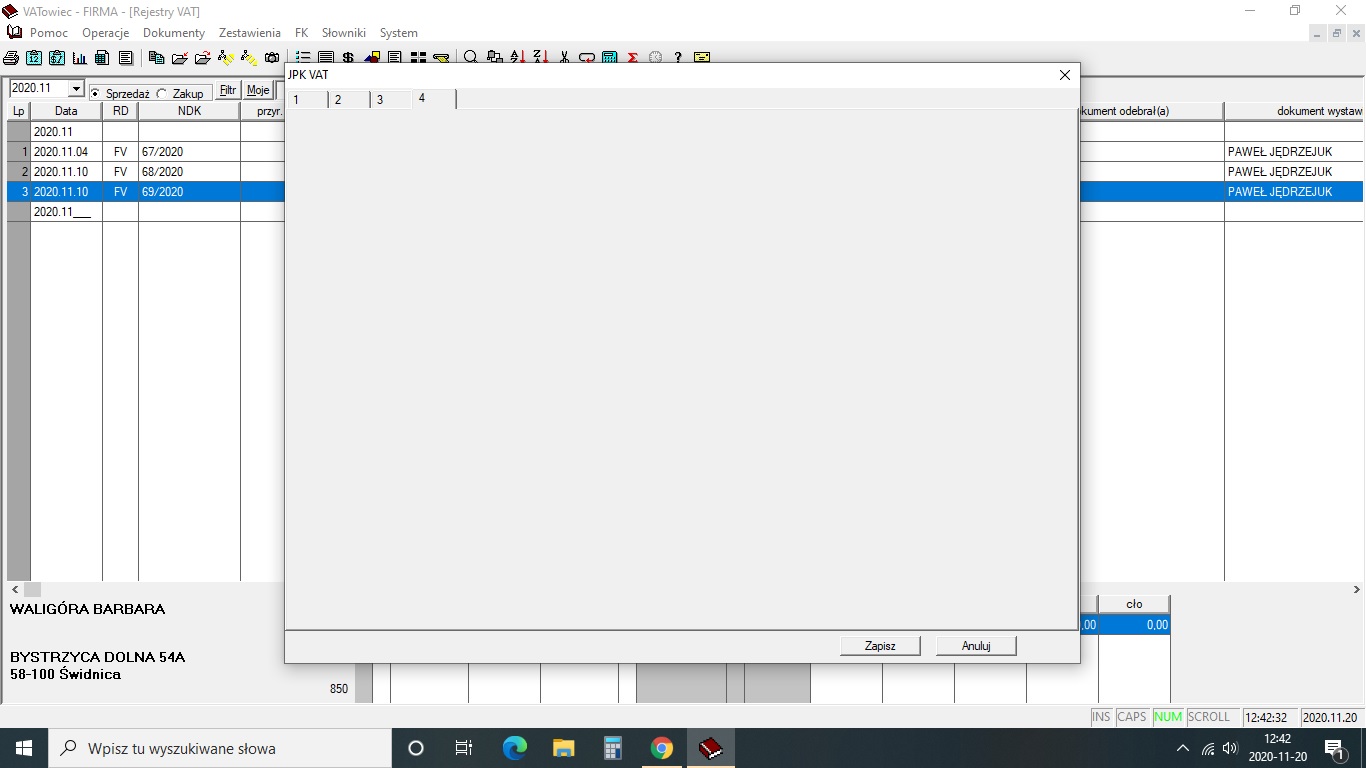Select the Sprzedaż radio button

pos(96,93)
